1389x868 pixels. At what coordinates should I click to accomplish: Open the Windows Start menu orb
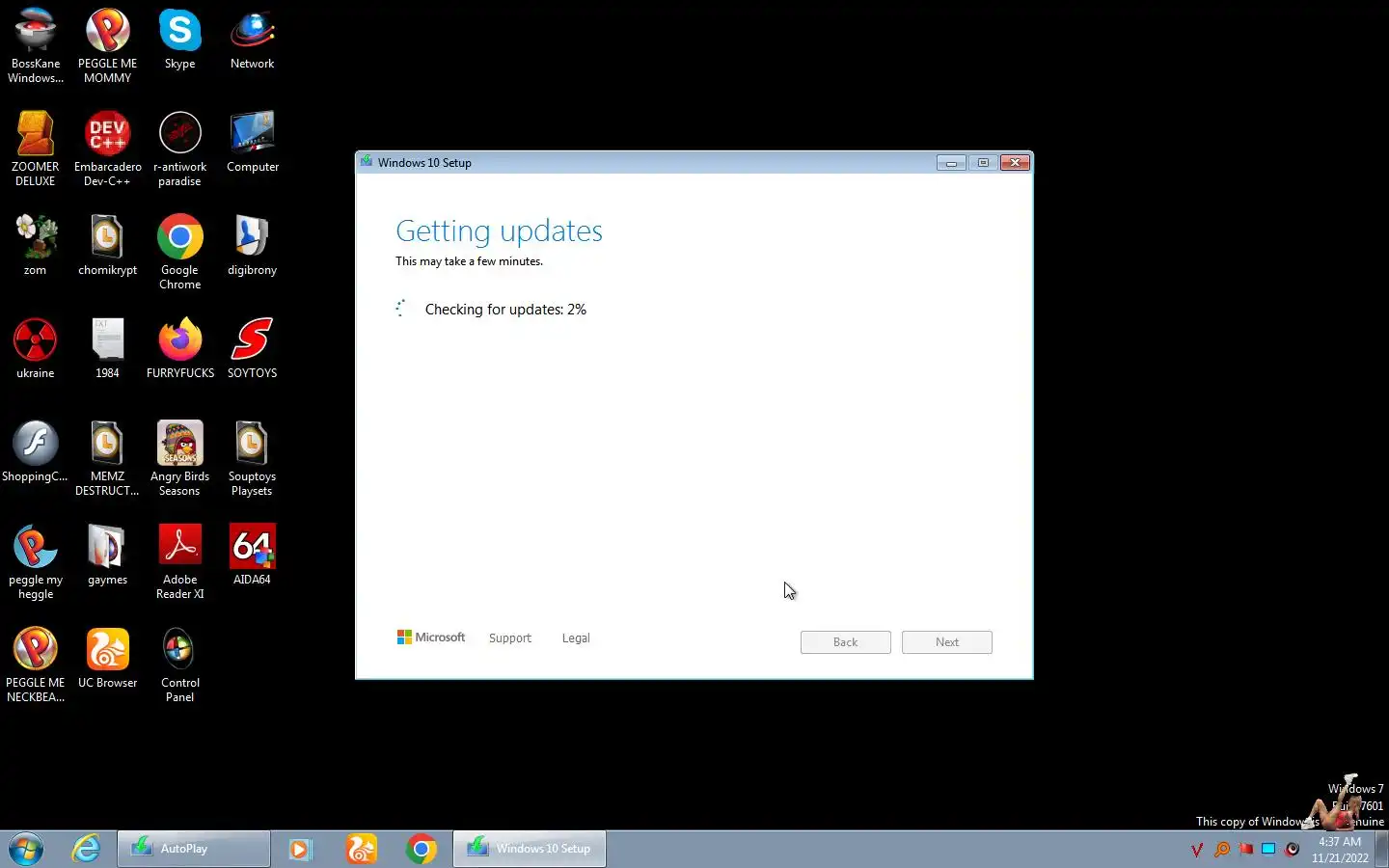click(x=26, y=850)
